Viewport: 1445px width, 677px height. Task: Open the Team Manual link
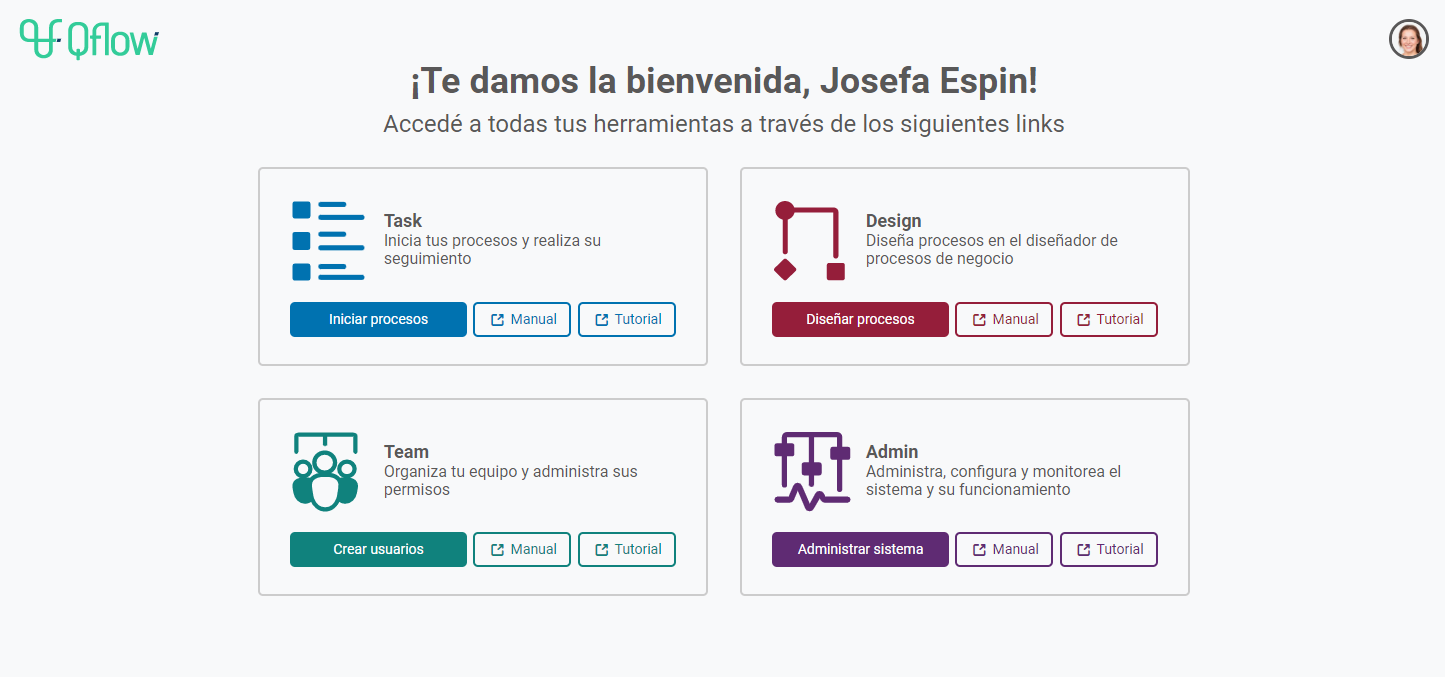pyautogui.click(x=522, y=550)
